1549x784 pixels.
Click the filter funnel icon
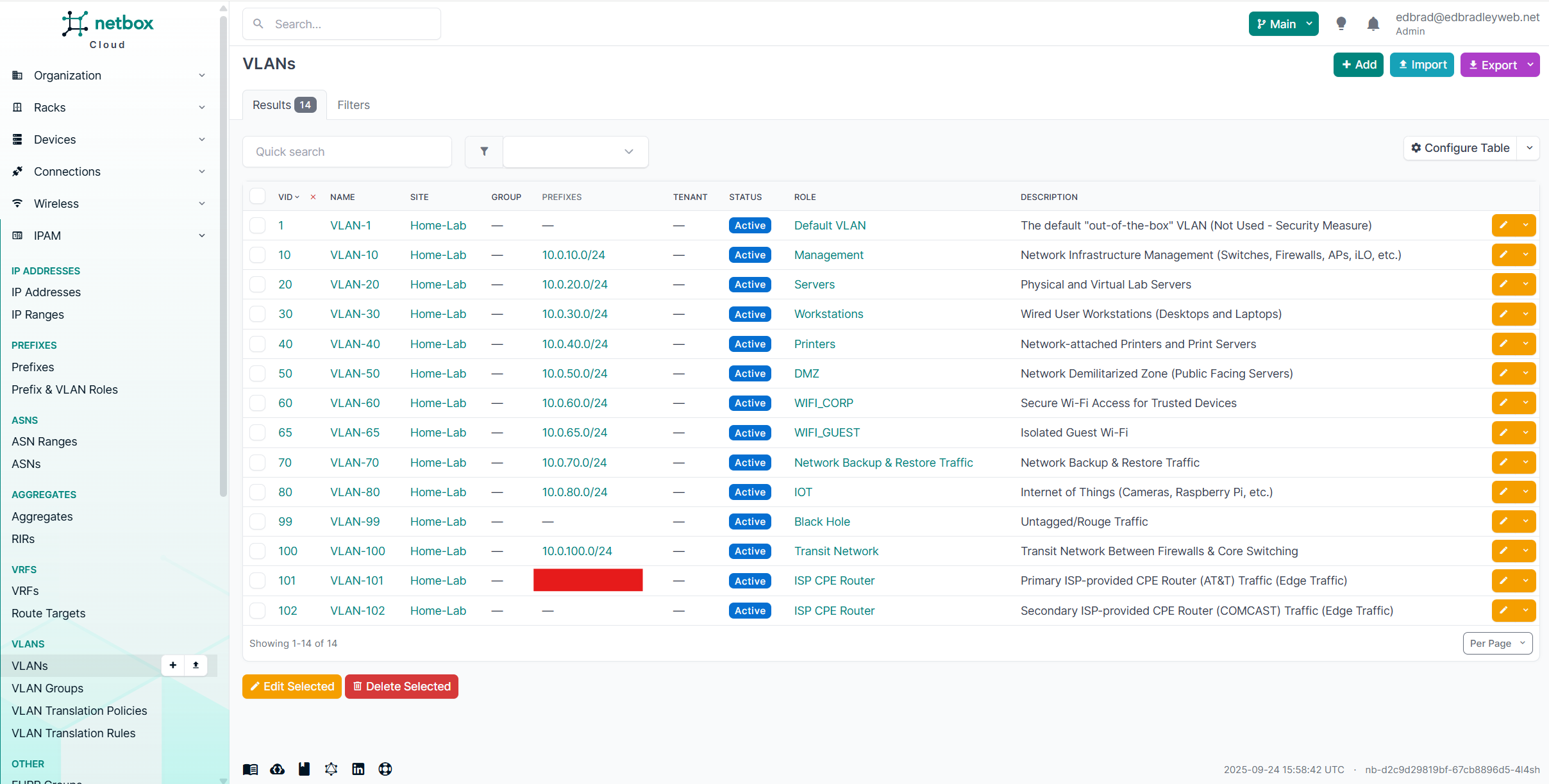(484, 152)
